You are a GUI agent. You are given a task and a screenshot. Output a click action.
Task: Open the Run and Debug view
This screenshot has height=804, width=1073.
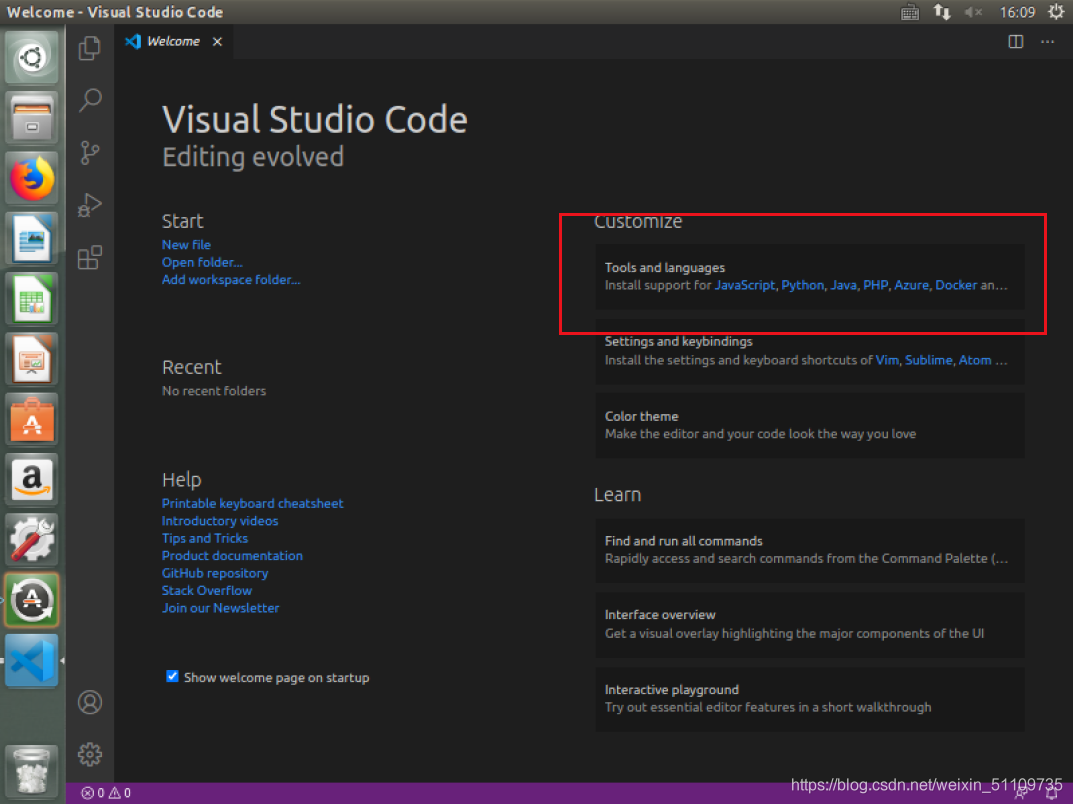tap(90, 205)
